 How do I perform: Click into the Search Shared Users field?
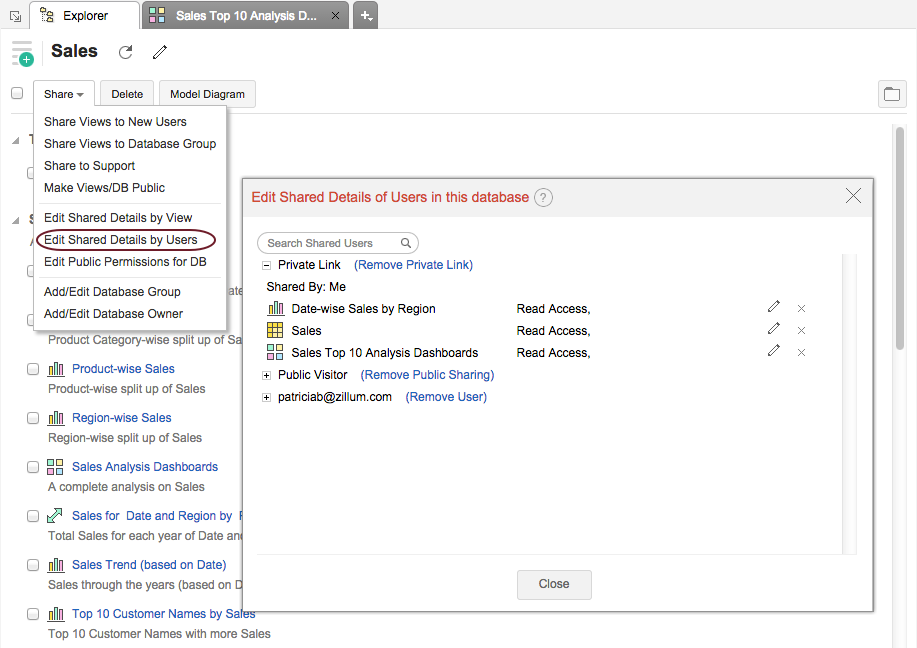[332, 243]
